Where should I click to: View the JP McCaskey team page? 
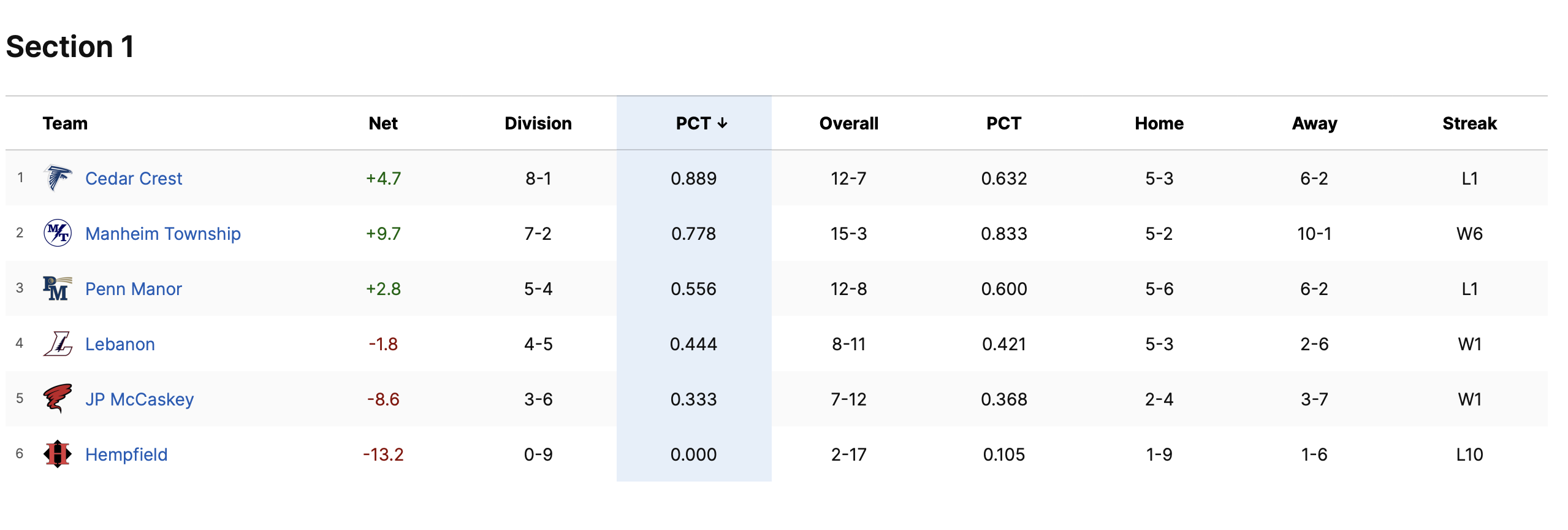(x=140, y=399)
